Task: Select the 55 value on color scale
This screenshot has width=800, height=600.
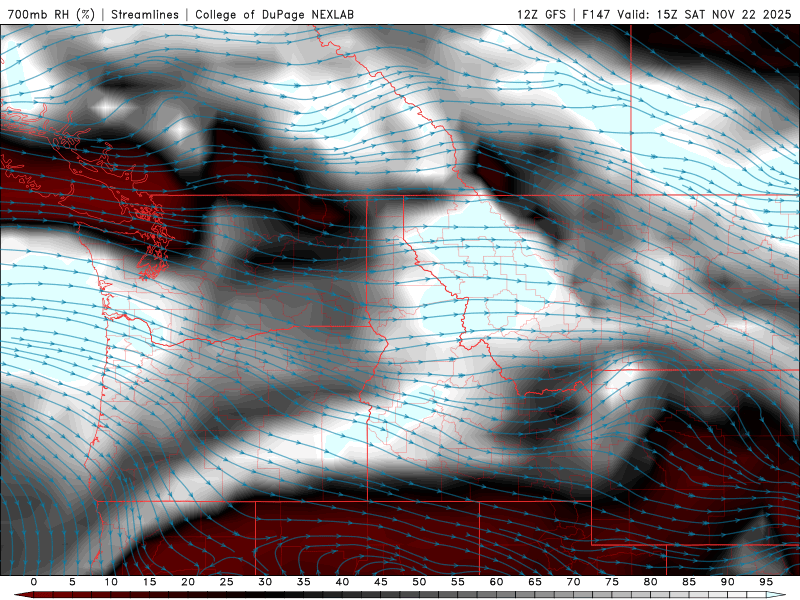Action: click(x=458, y=582)
